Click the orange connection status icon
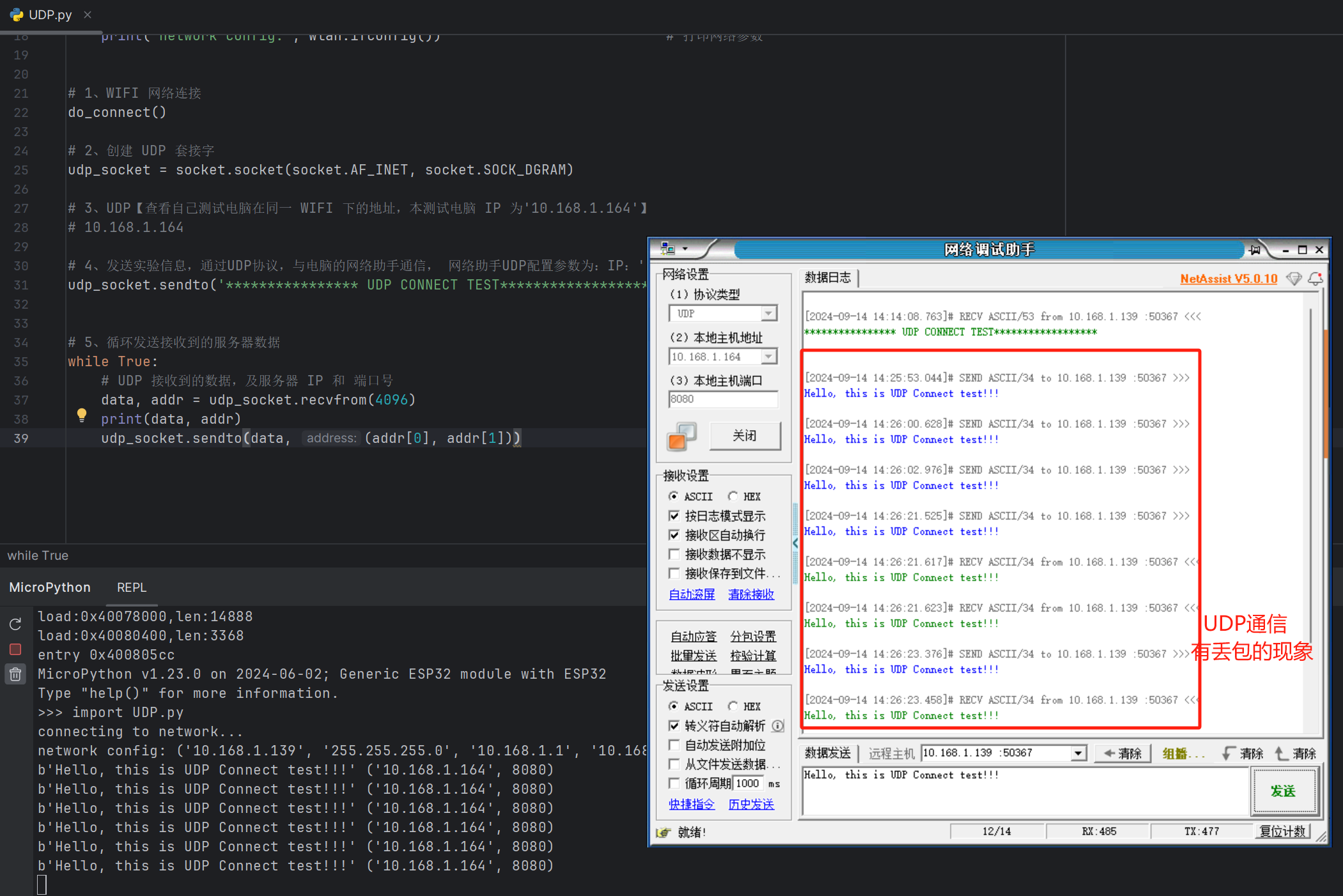Screen dimensions: 1343x896 [x=681, y=436]
